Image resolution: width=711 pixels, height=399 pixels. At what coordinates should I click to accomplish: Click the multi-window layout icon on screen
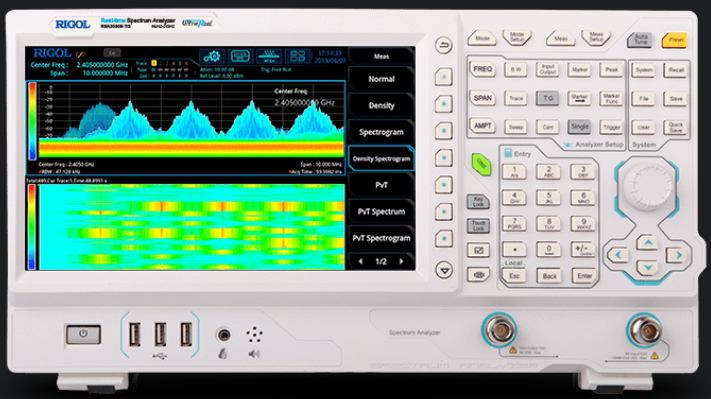297,57
